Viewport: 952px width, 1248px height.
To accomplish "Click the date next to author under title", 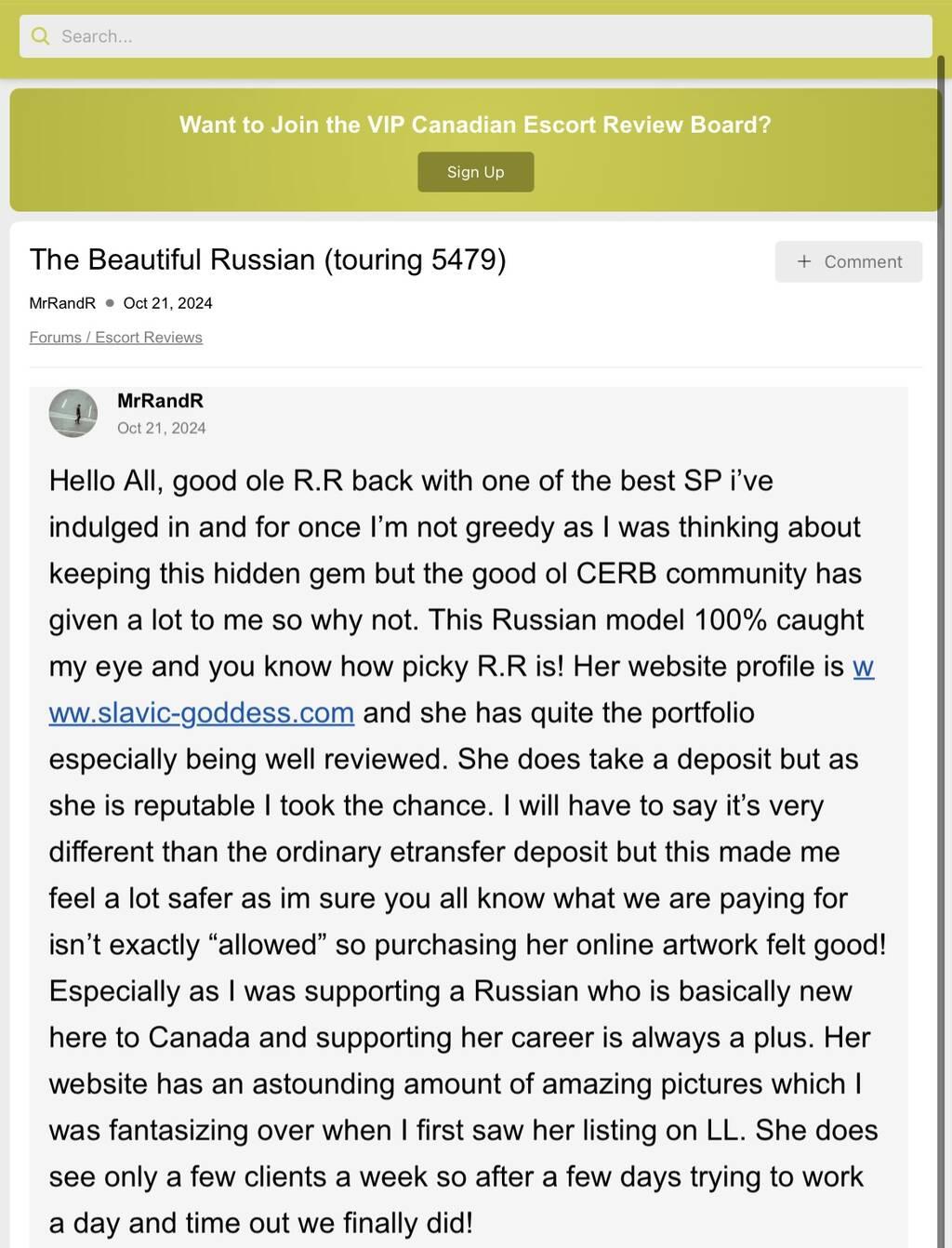I will tap(167, 303).
